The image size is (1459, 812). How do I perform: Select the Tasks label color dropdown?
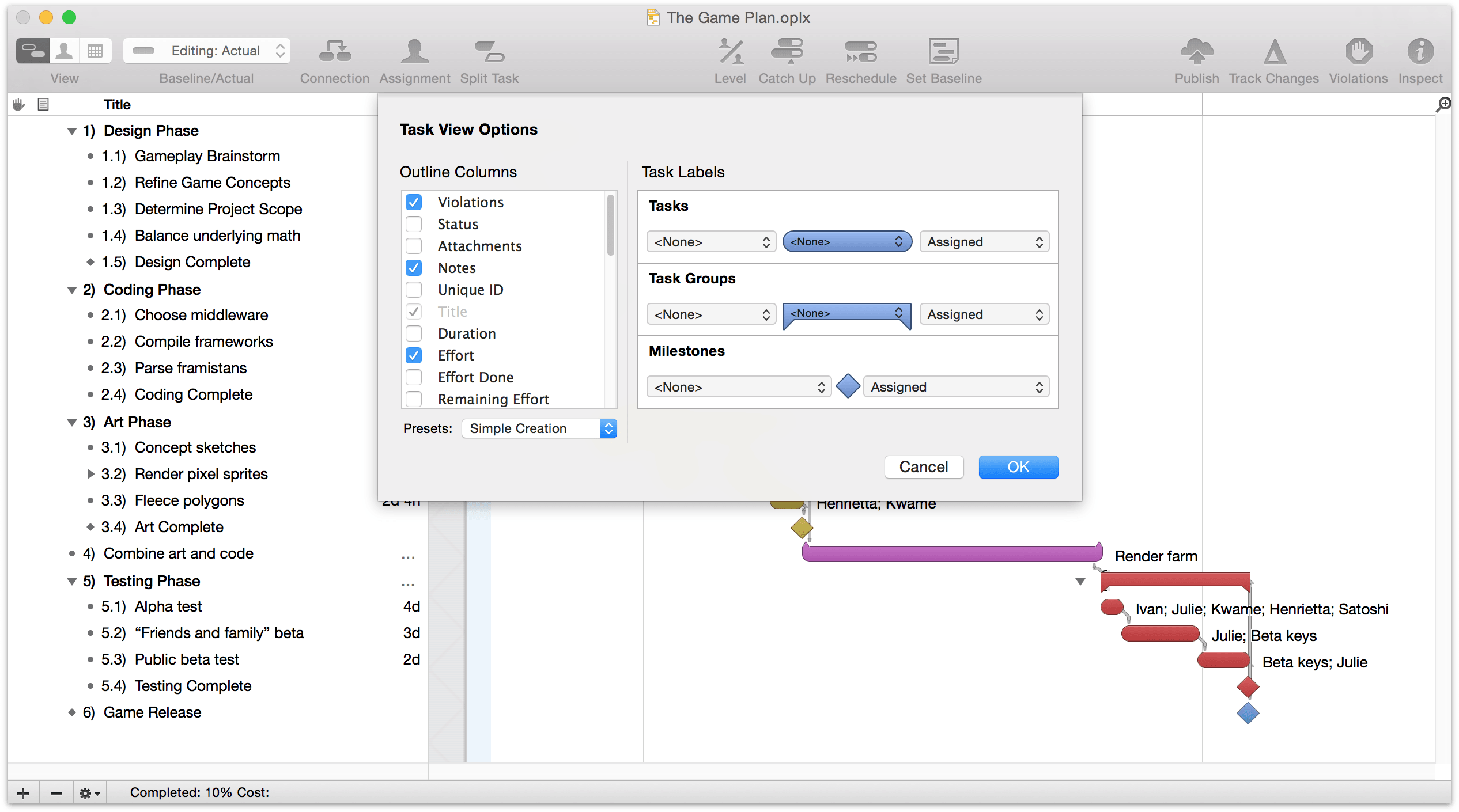[845, 241]
